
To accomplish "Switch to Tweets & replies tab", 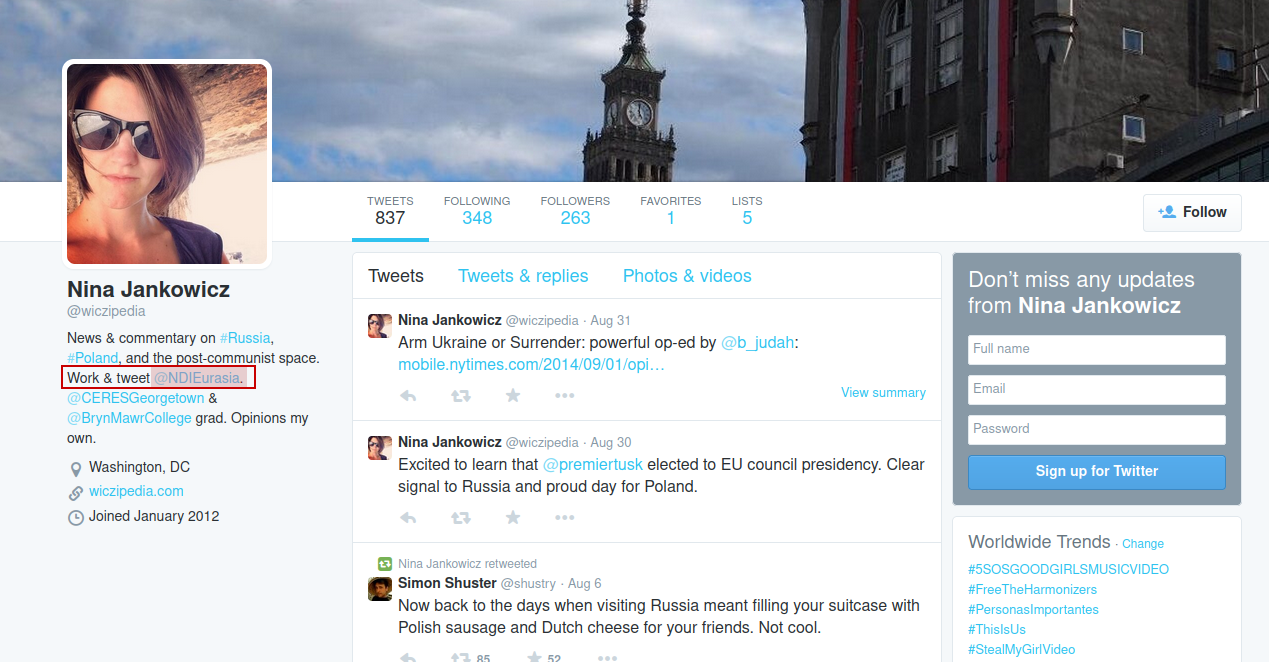I will tap(523, 276).
